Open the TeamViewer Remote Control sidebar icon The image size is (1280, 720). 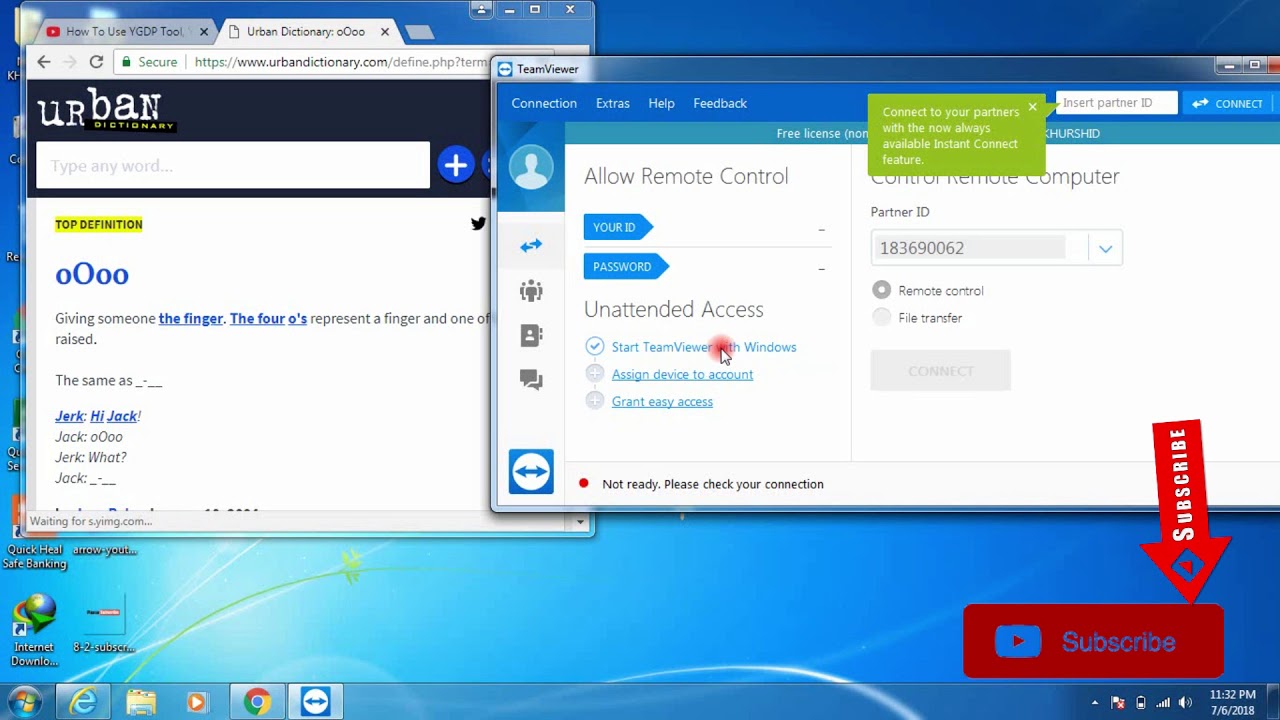pos(531,245)
